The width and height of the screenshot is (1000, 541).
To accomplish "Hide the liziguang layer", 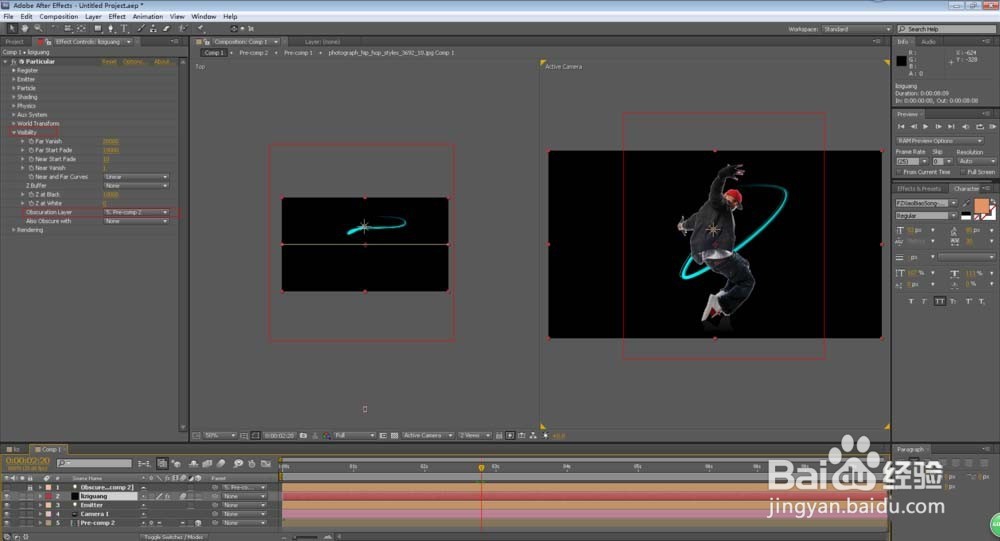I will pos(6,496).
